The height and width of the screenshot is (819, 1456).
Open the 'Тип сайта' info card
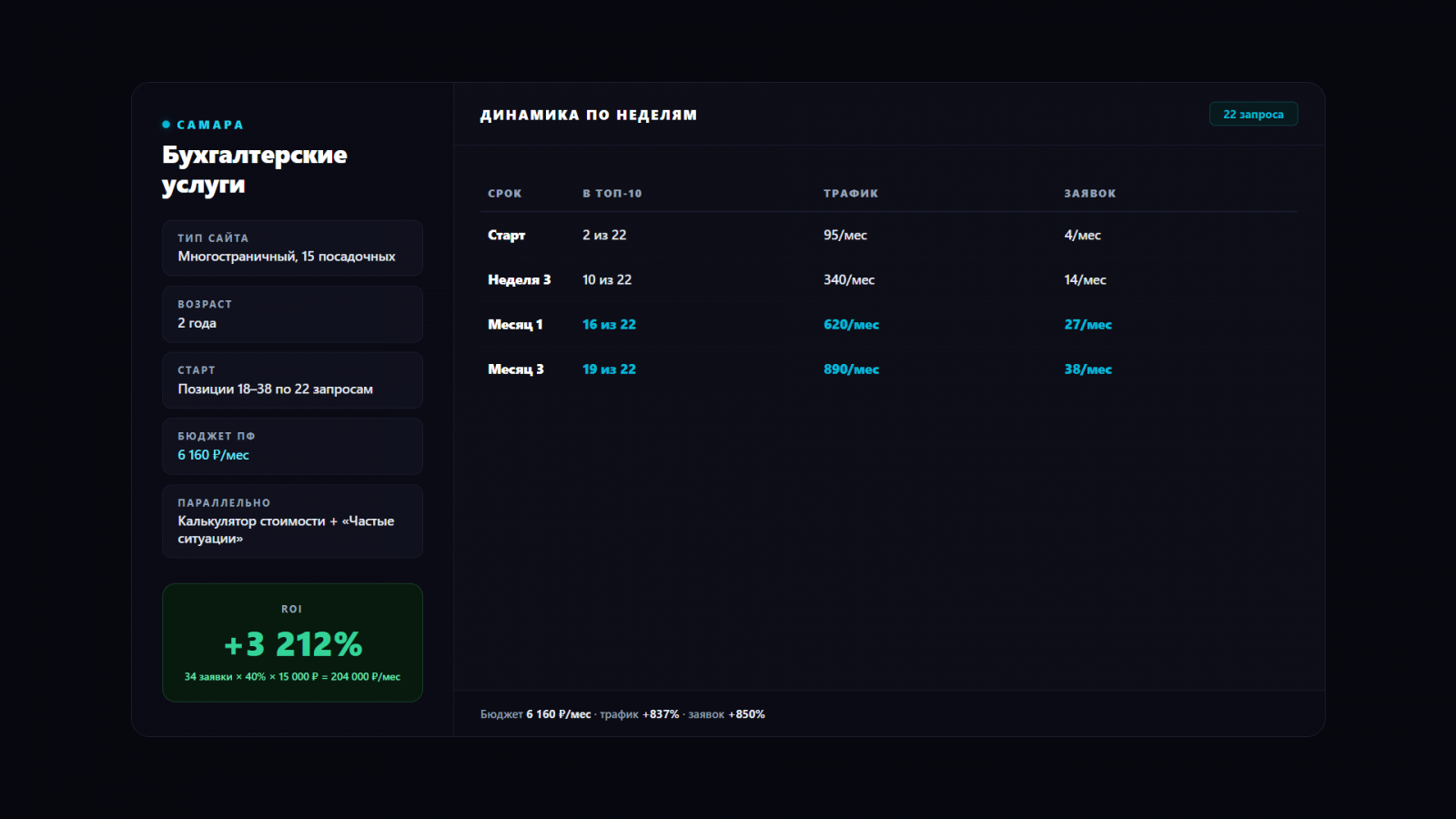click(292, 248)
